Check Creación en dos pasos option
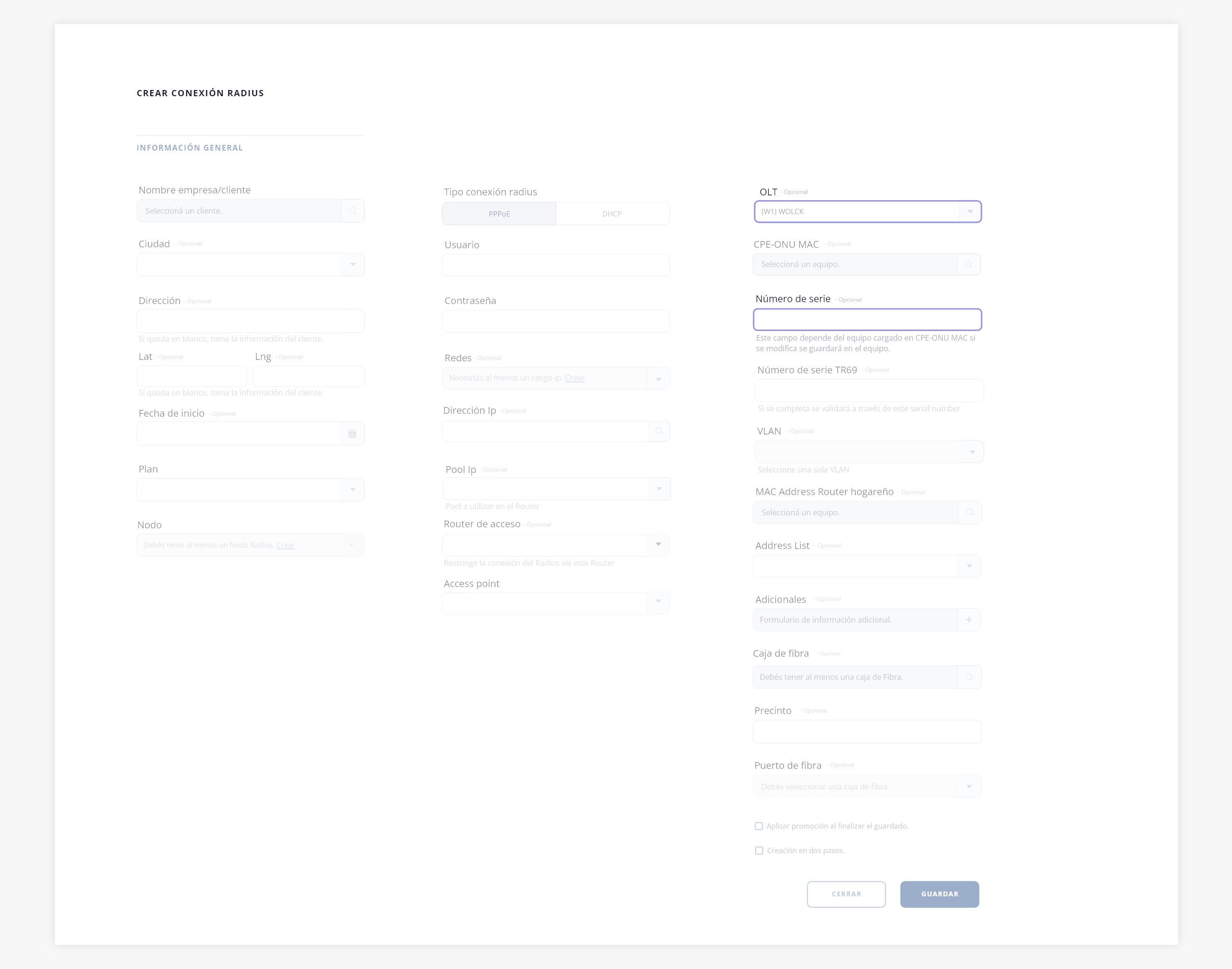This screenshot has width=1232, height=969. click(759, 851)
